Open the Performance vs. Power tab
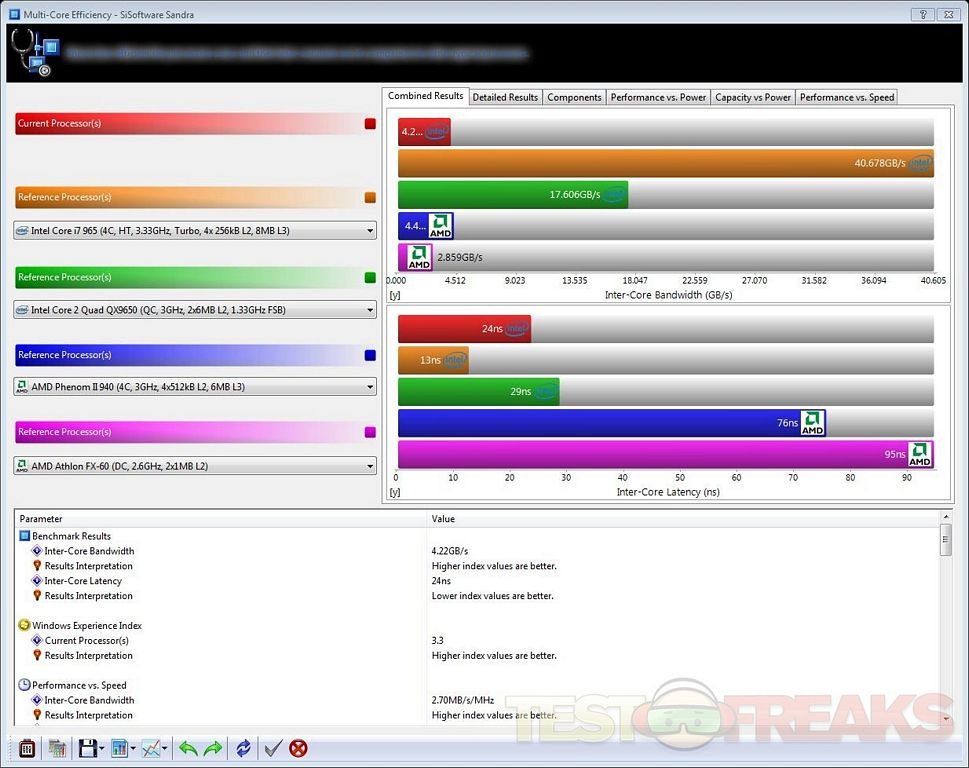Viewport: 969px width, 768px height. (x=658, y=97)
